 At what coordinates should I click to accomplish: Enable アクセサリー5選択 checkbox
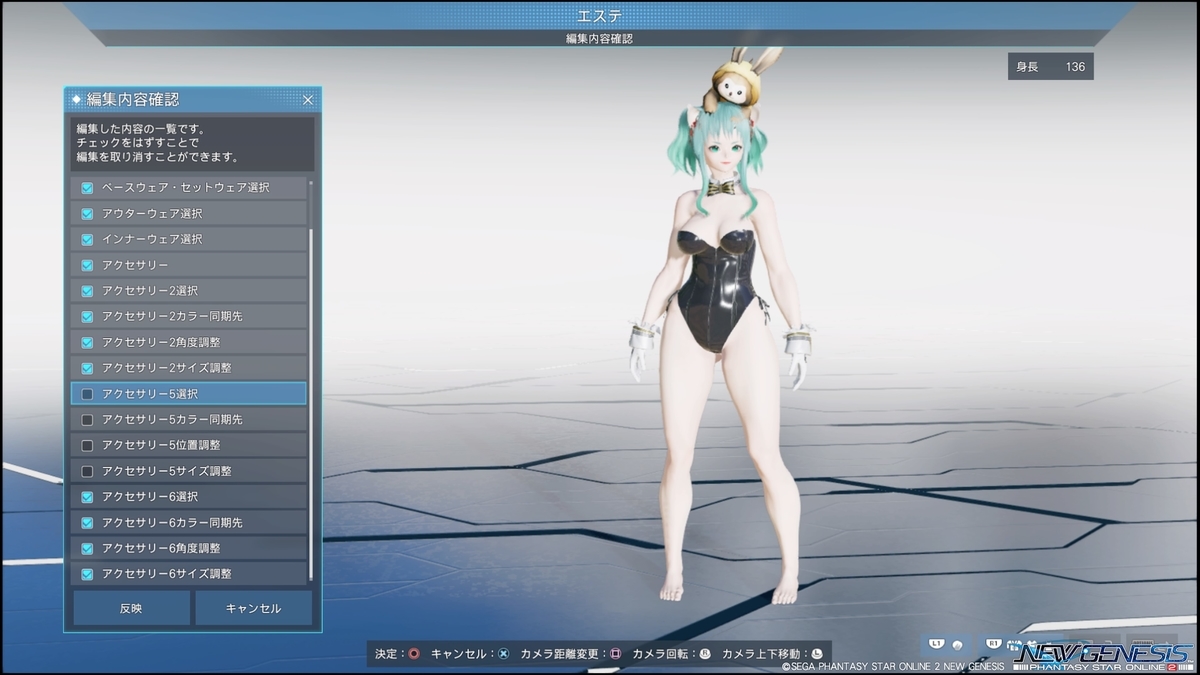[x=87, y=393]
